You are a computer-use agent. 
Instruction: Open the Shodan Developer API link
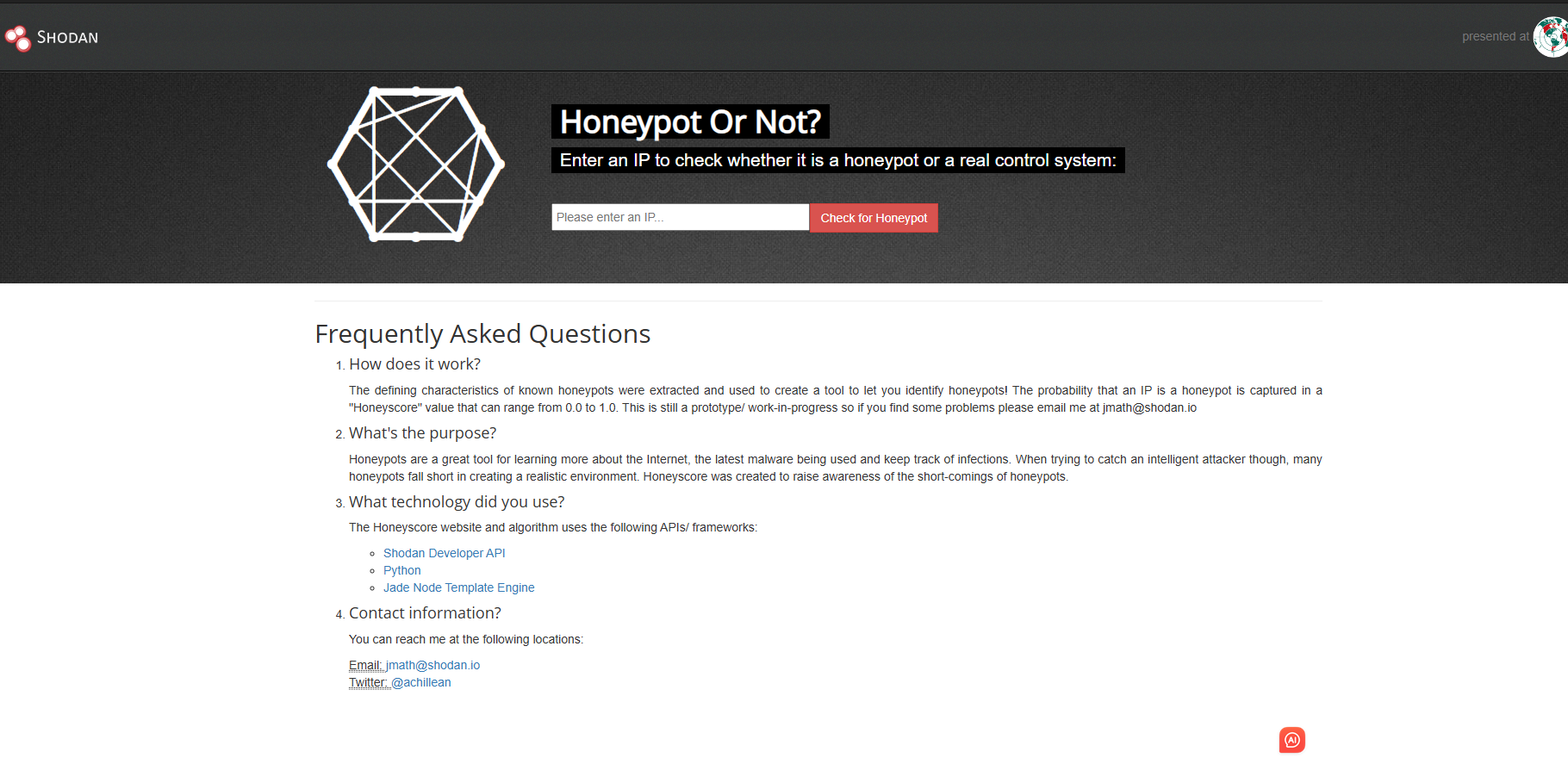(x=444, y=553)
